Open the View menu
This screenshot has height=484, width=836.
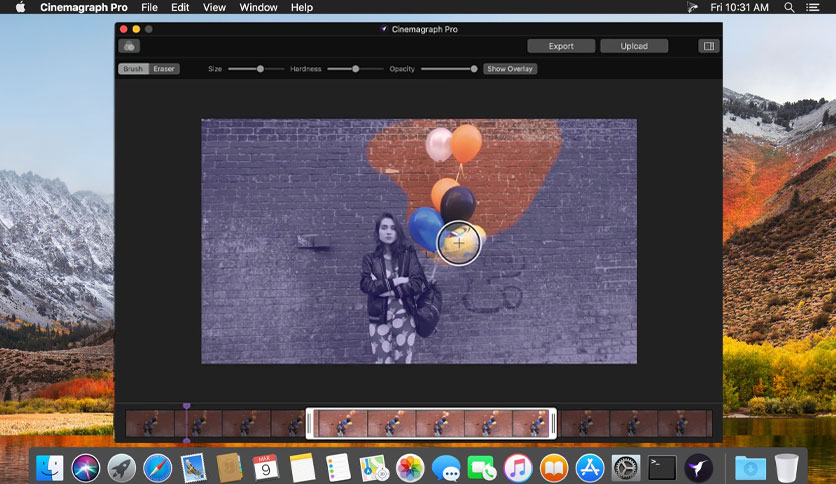[x=214, y=7]
